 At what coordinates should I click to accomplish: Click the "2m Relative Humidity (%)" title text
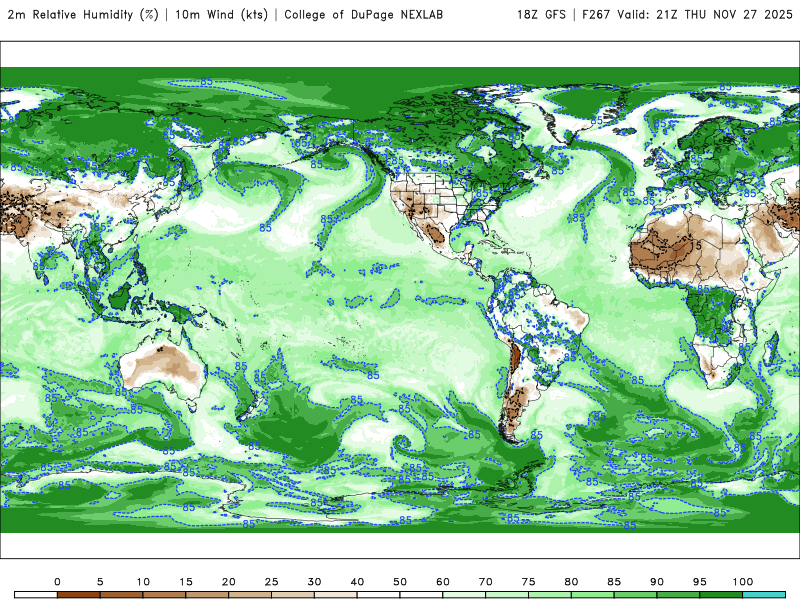coord(83,14)
